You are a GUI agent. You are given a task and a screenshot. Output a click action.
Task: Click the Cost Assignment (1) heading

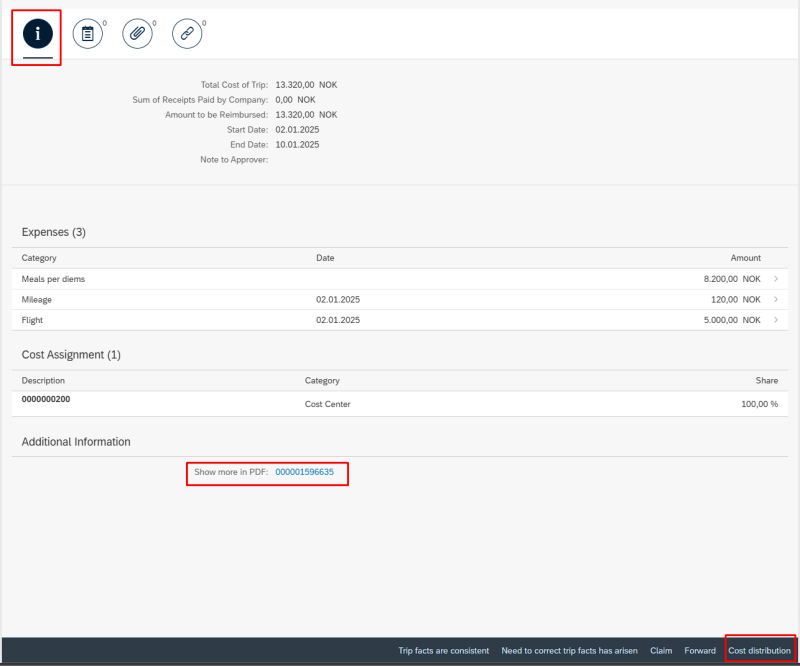point(71,355)
